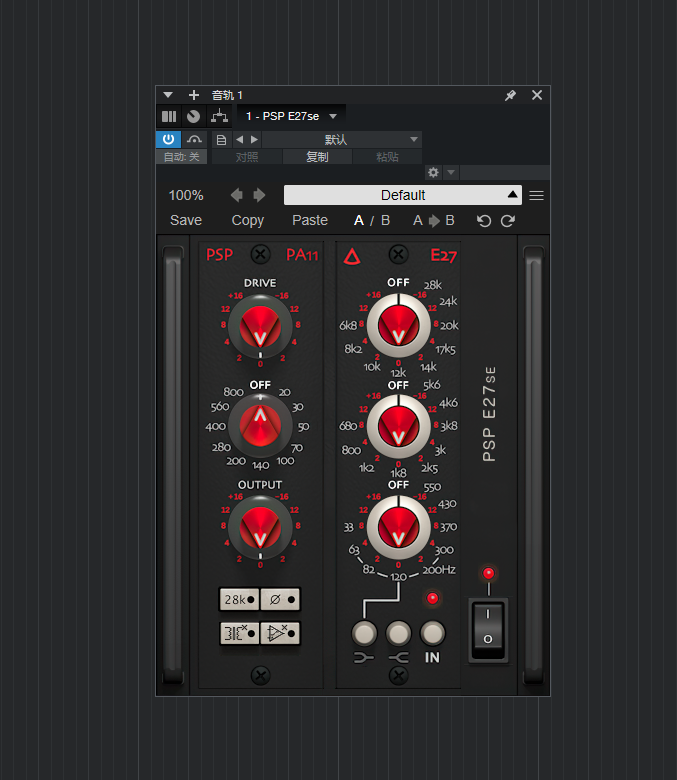Click the 复制 tab
Image resolution: width=677 pixels, height=780 pixels.
[x=317, y=157]
